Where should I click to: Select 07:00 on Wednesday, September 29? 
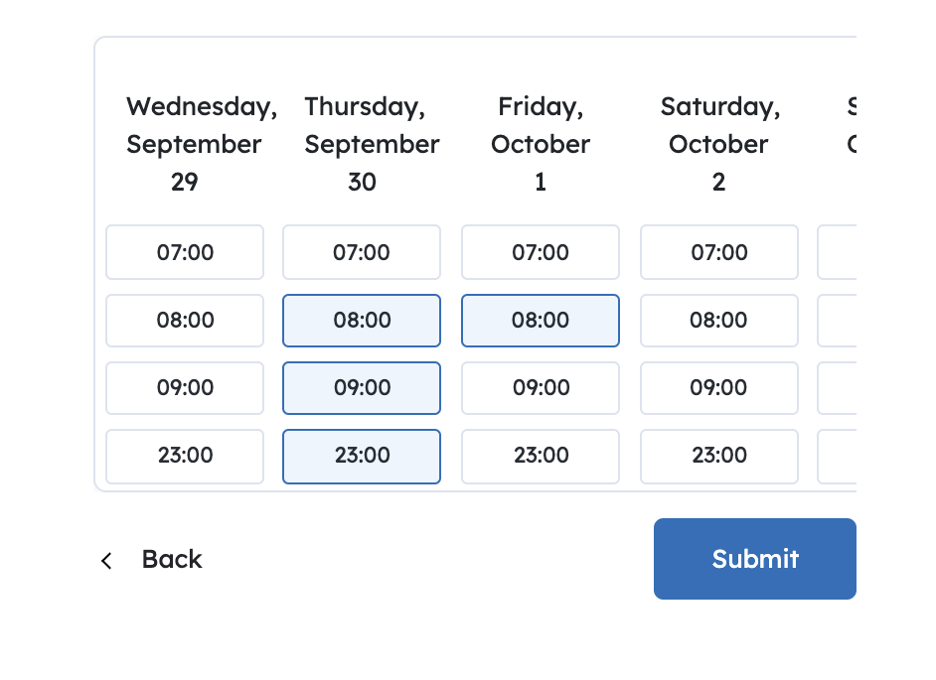click(185, 252)
